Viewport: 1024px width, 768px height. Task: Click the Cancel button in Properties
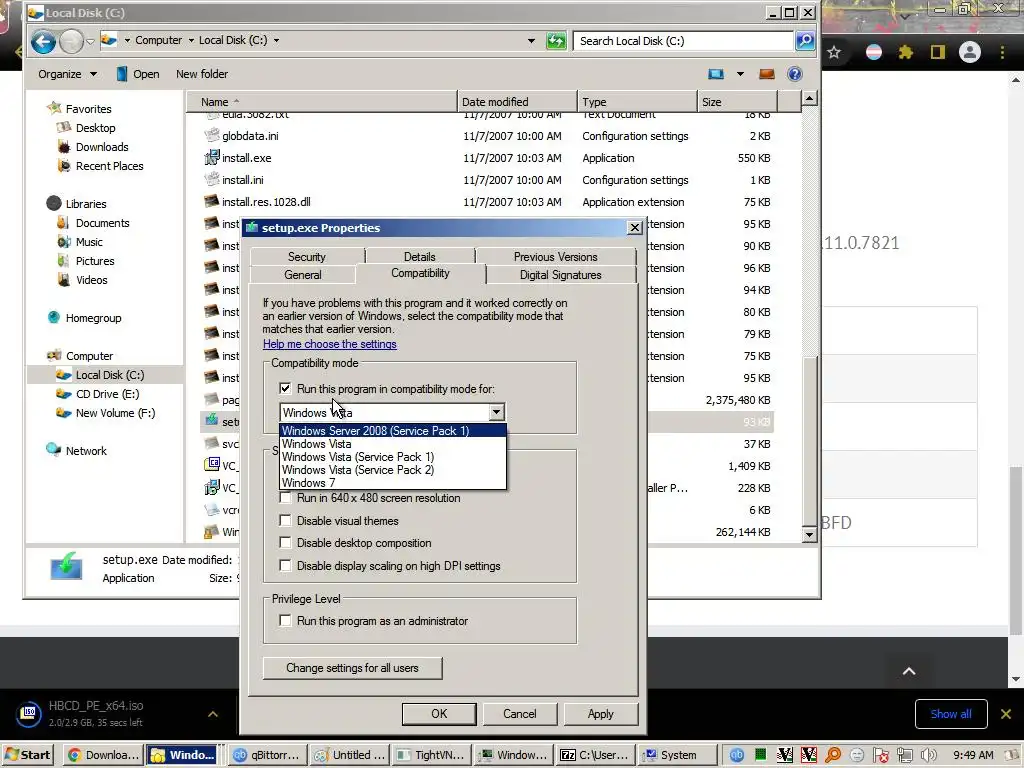519,714
